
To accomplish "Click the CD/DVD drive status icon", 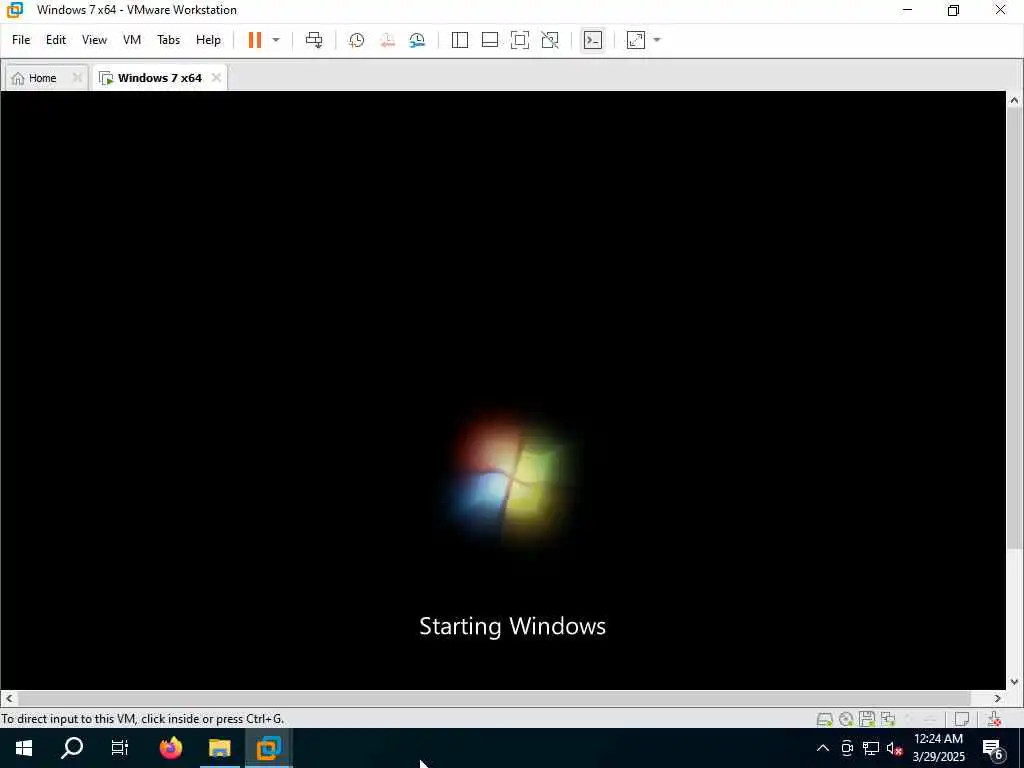I will point(846,719).
